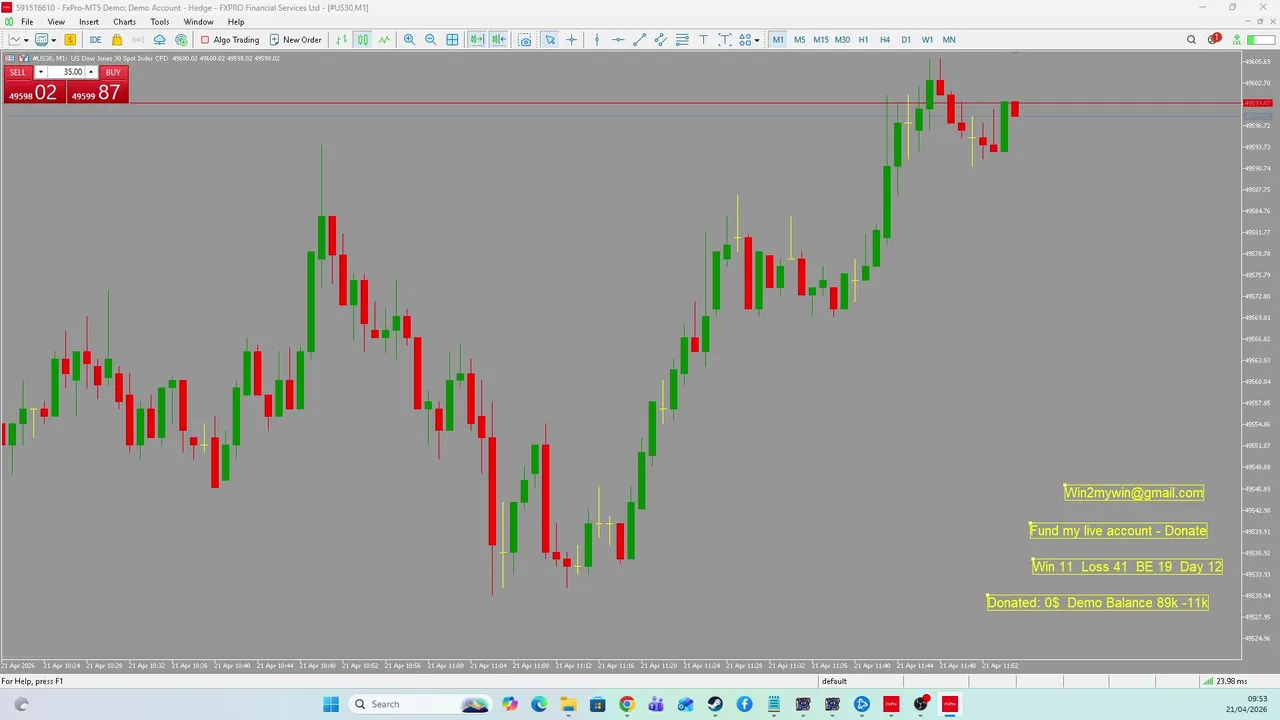The width and height of the screenshot is (1280, 720).
Task: Switch to M5 timeframe
Action: [799, 40]
